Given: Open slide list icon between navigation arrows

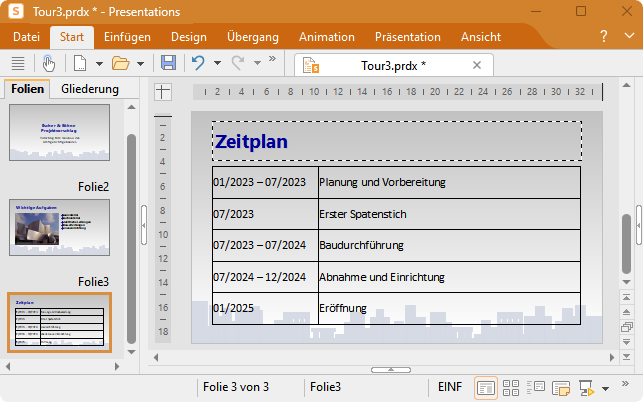Looking at the screenshot, I should point(626,327).
